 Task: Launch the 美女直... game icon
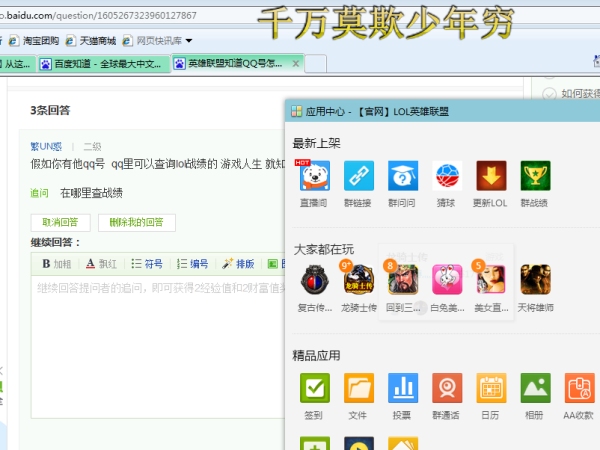click(x=491, y=280)
